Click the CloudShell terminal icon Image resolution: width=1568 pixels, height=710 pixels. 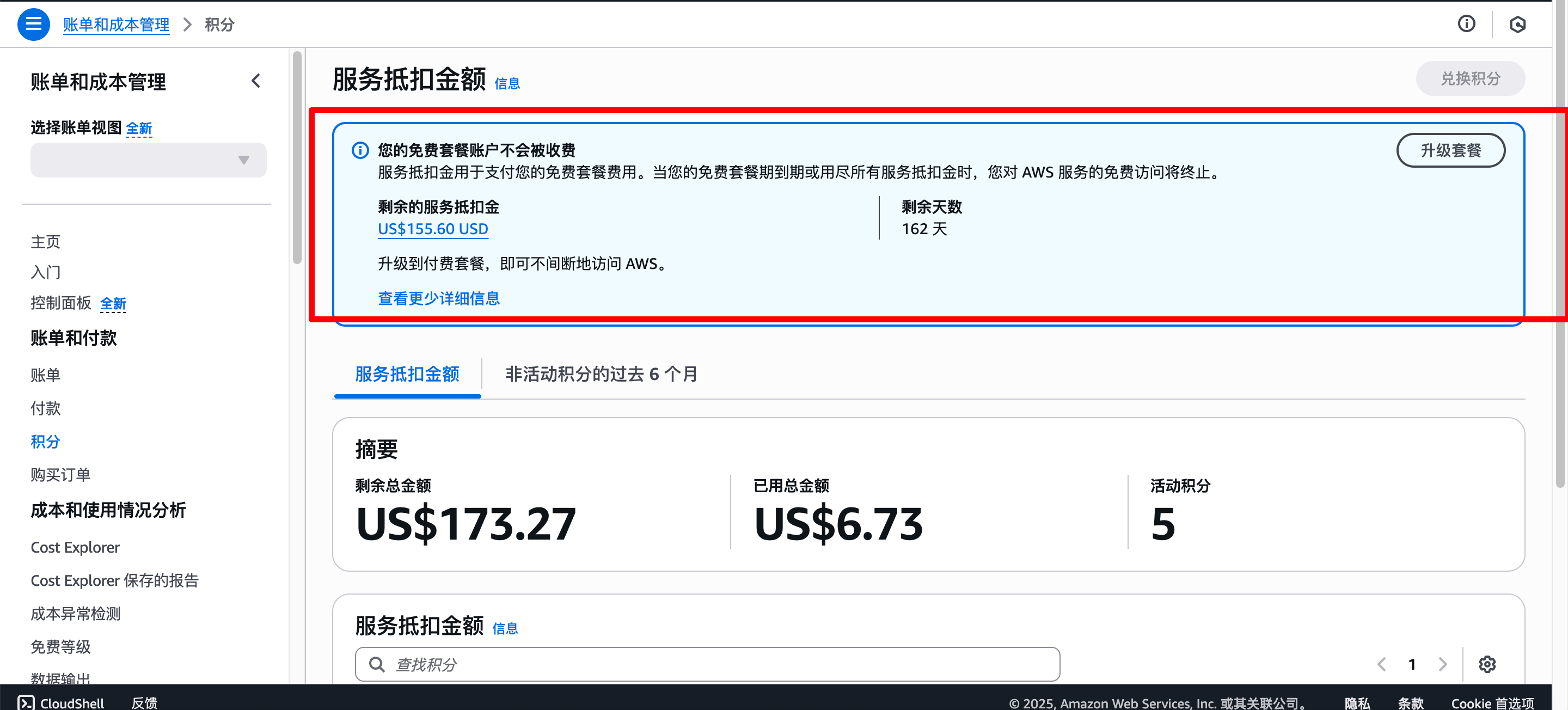coord(26,702)
